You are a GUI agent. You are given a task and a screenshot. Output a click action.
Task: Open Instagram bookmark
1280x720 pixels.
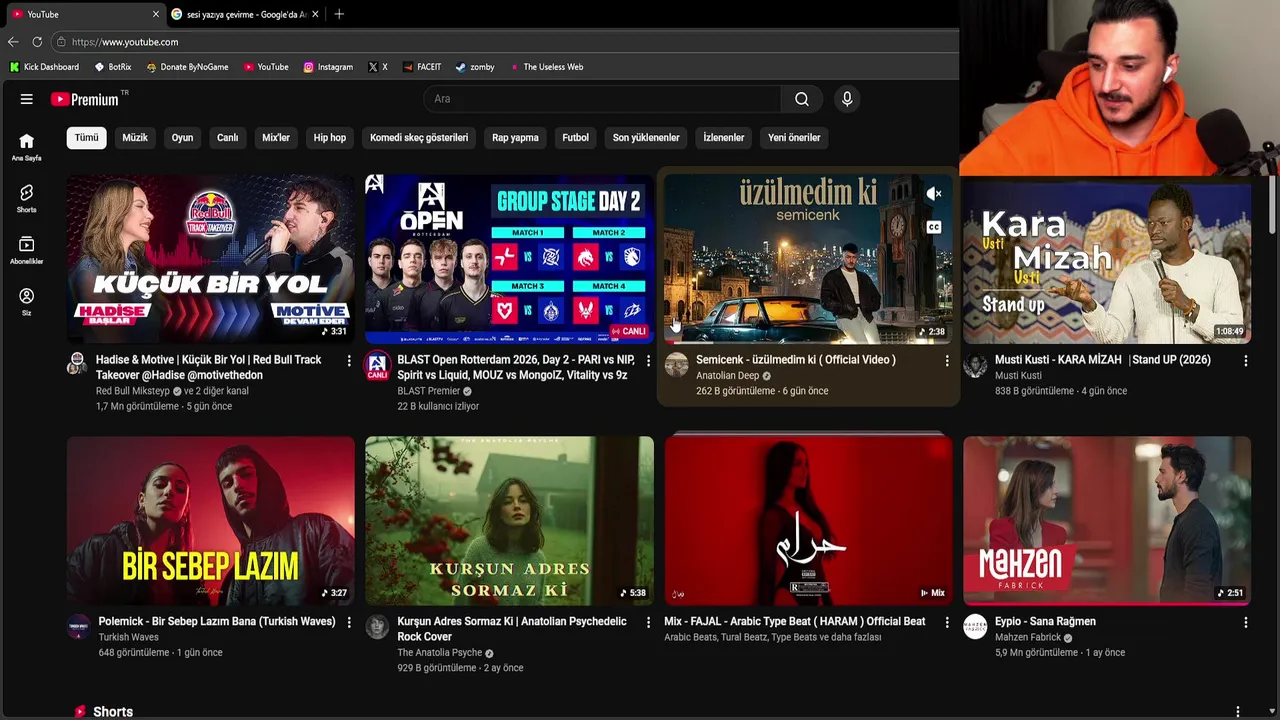tap(328, 67)
